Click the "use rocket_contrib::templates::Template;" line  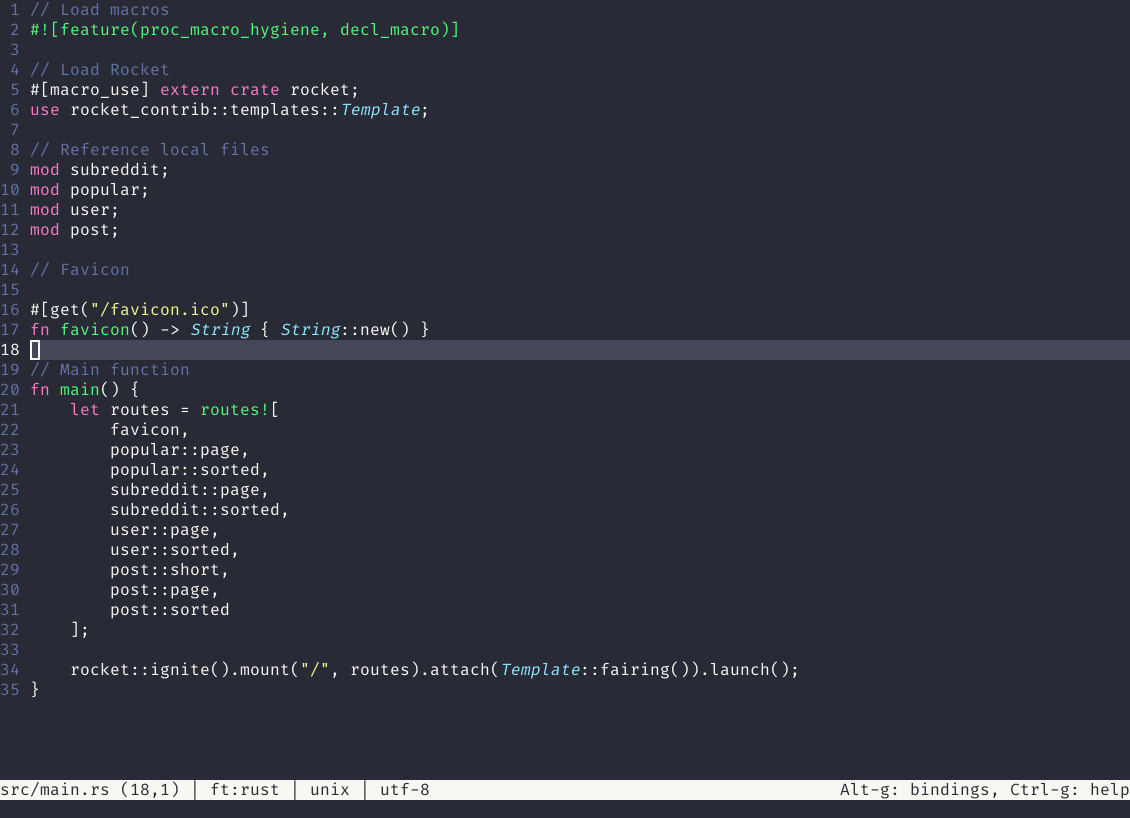(229, 110)
